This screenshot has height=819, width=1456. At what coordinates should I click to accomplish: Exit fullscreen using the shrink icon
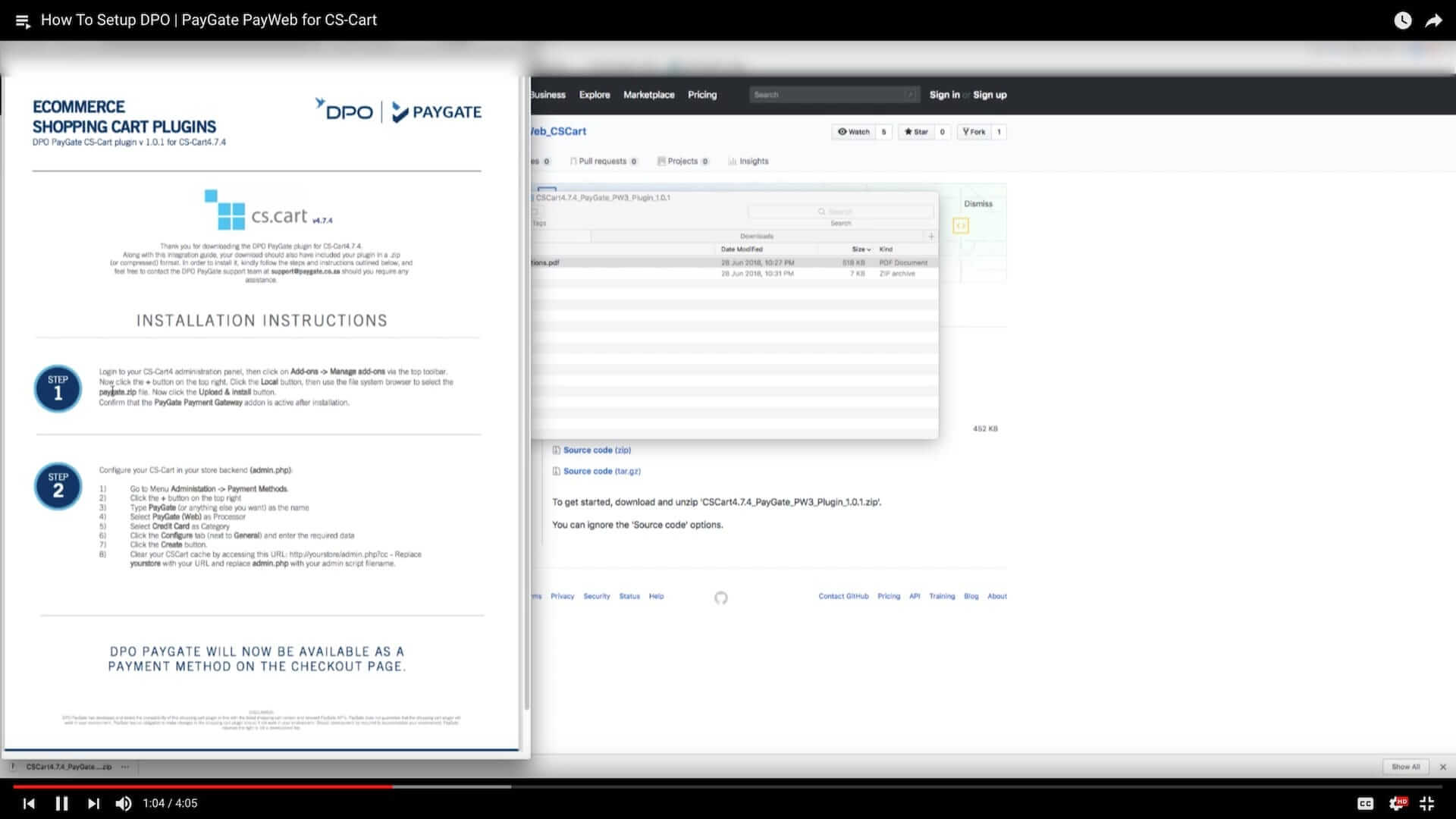click(x=1429, y=803)
